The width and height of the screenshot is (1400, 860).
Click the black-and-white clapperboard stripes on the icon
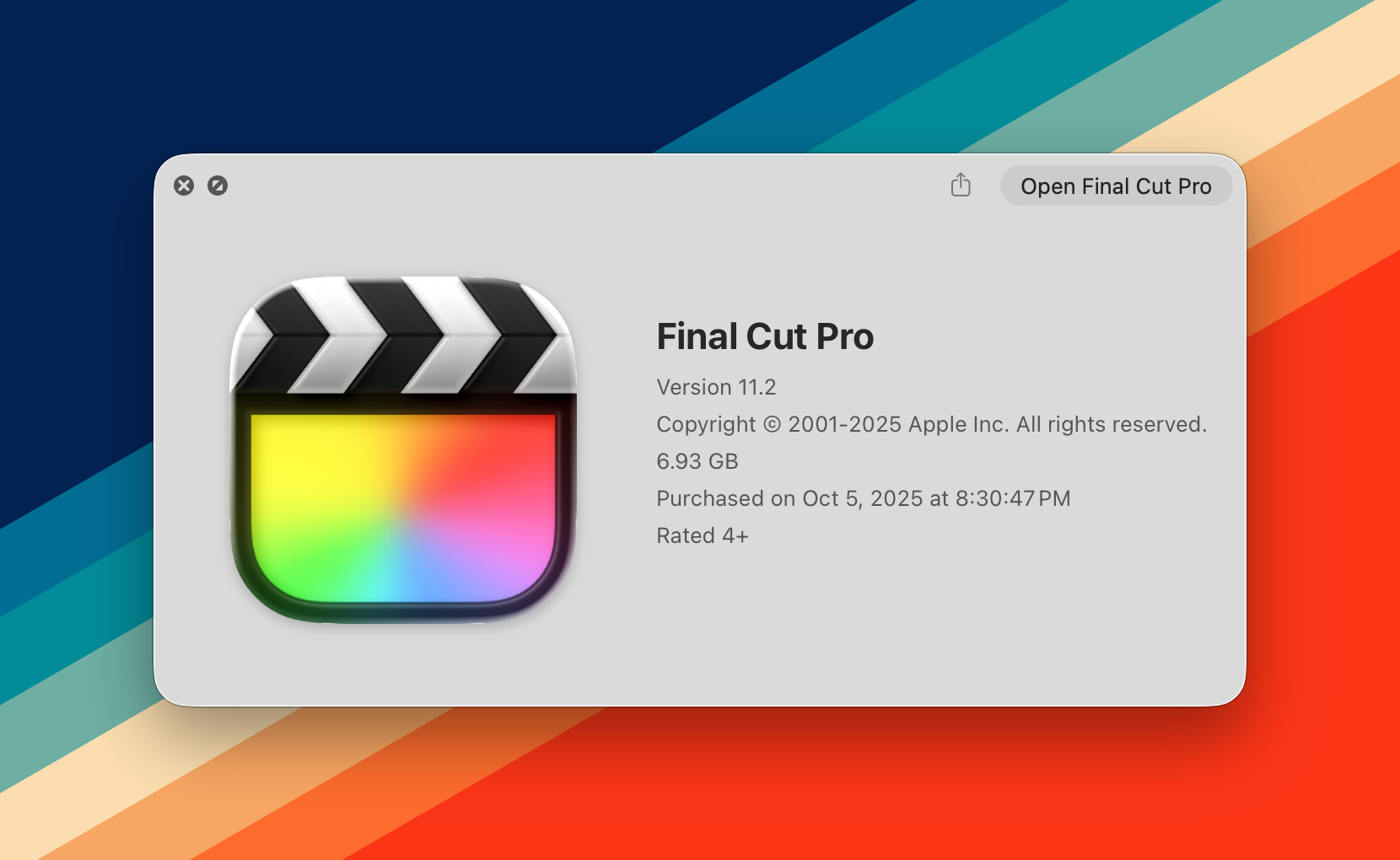pyautogui.click(x=403, y=336)
